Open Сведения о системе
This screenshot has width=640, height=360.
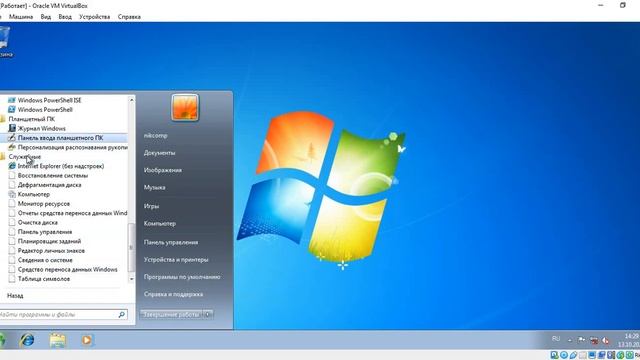[x=40, y=260]
